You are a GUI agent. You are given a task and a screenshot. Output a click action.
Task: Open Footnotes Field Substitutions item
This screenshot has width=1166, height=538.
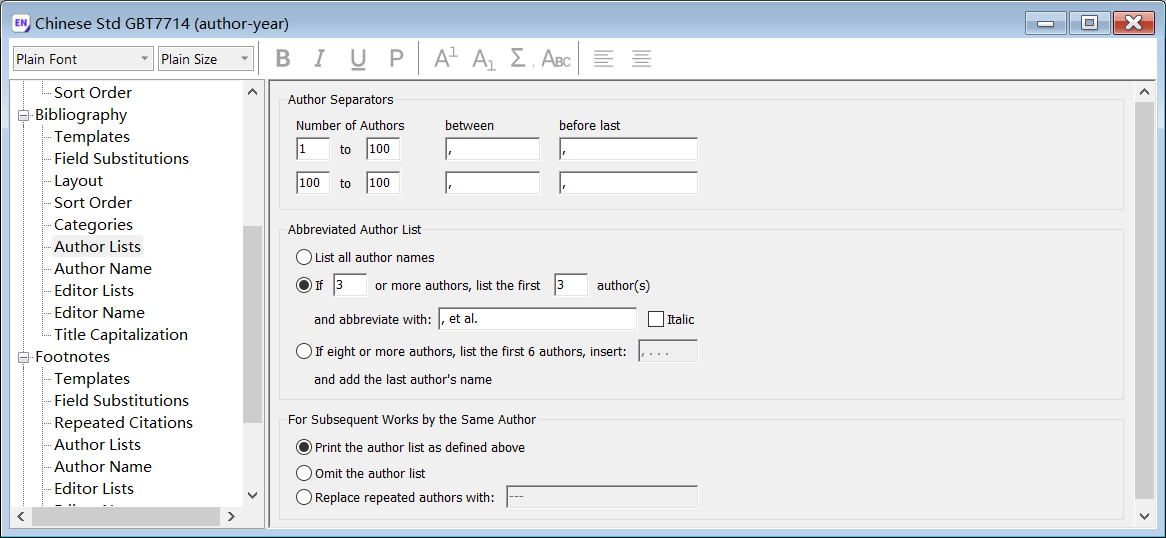(121, 400)
